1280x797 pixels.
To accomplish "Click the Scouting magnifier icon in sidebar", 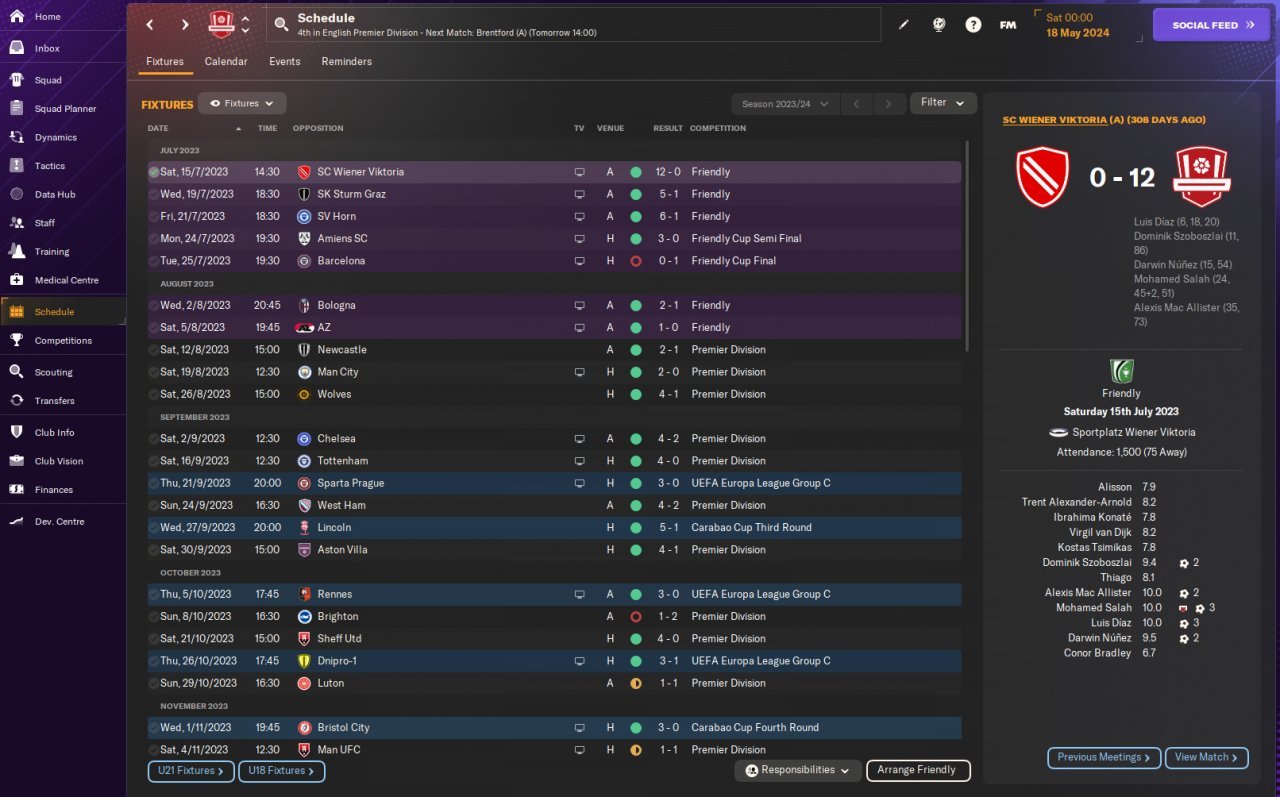I will click(x=16, y=372).
